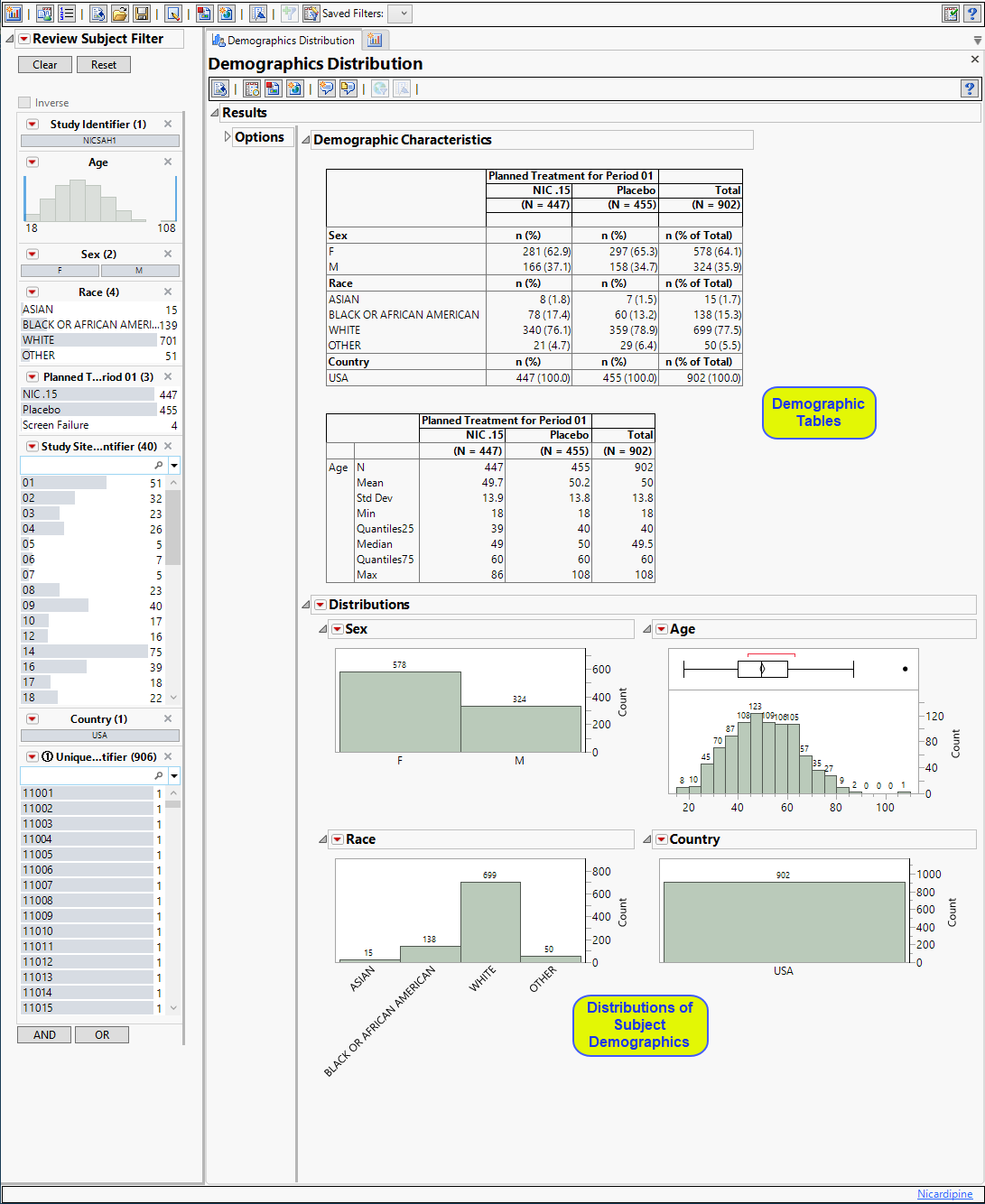Open the tab list arrow at right edge
985x1204 pixels.
(x=978, y=41)
